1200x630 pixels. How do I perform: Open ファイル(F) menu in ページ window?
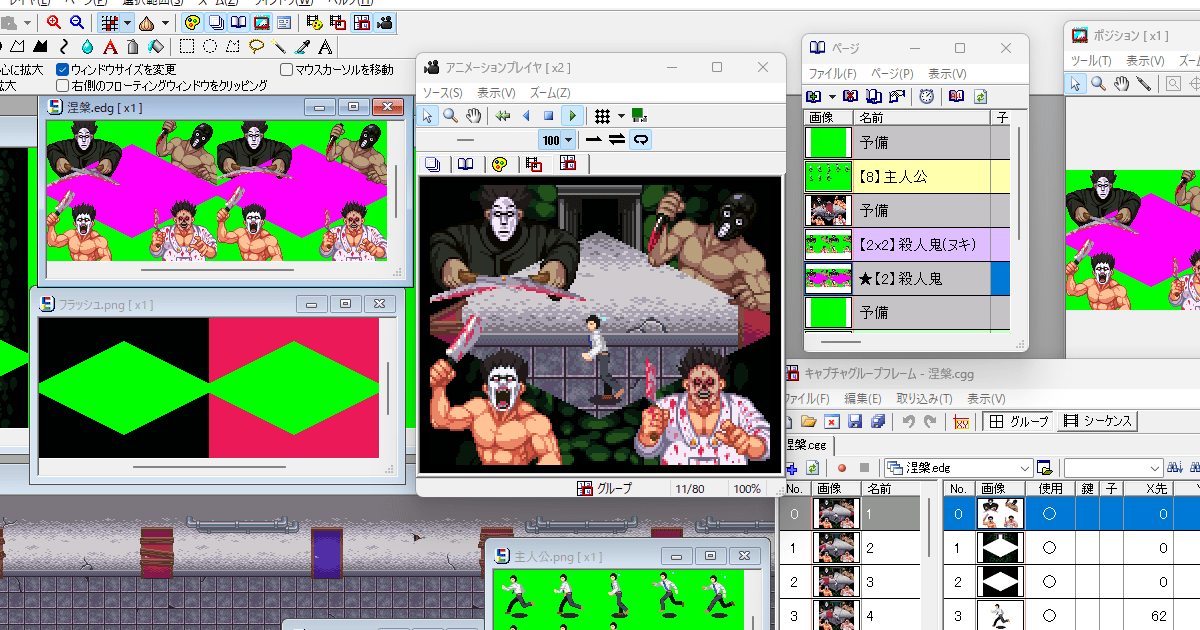tap(832, 74)
